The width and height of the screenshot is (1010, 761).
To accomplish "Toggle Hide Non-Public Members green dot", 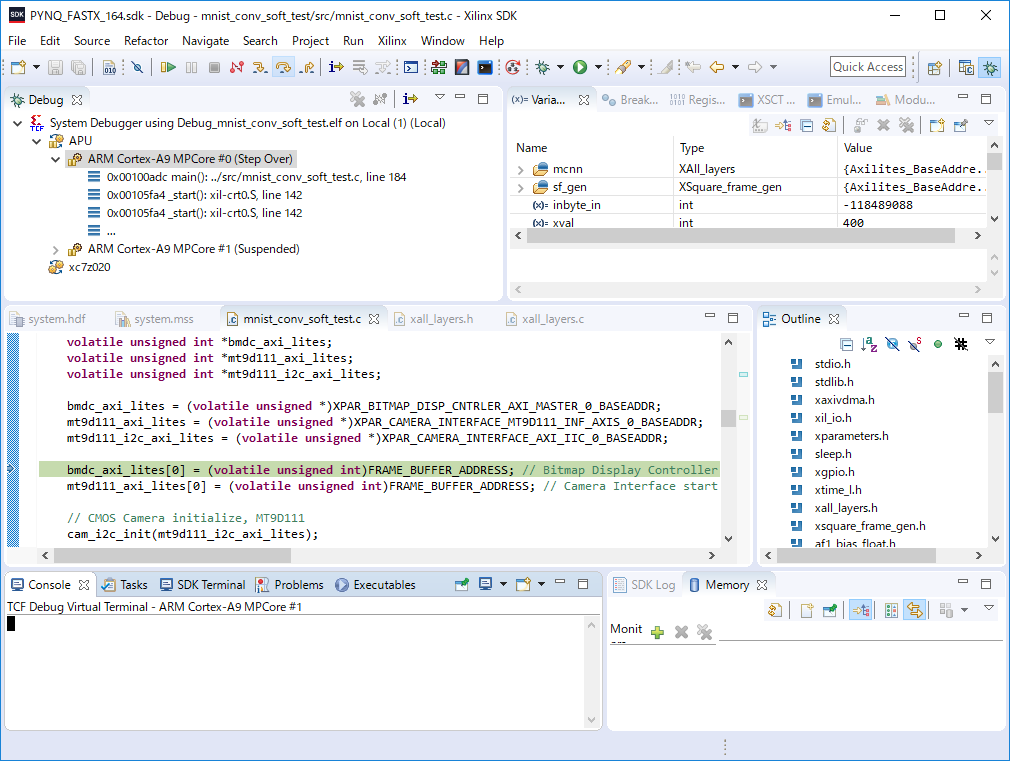I will [938, 345].
